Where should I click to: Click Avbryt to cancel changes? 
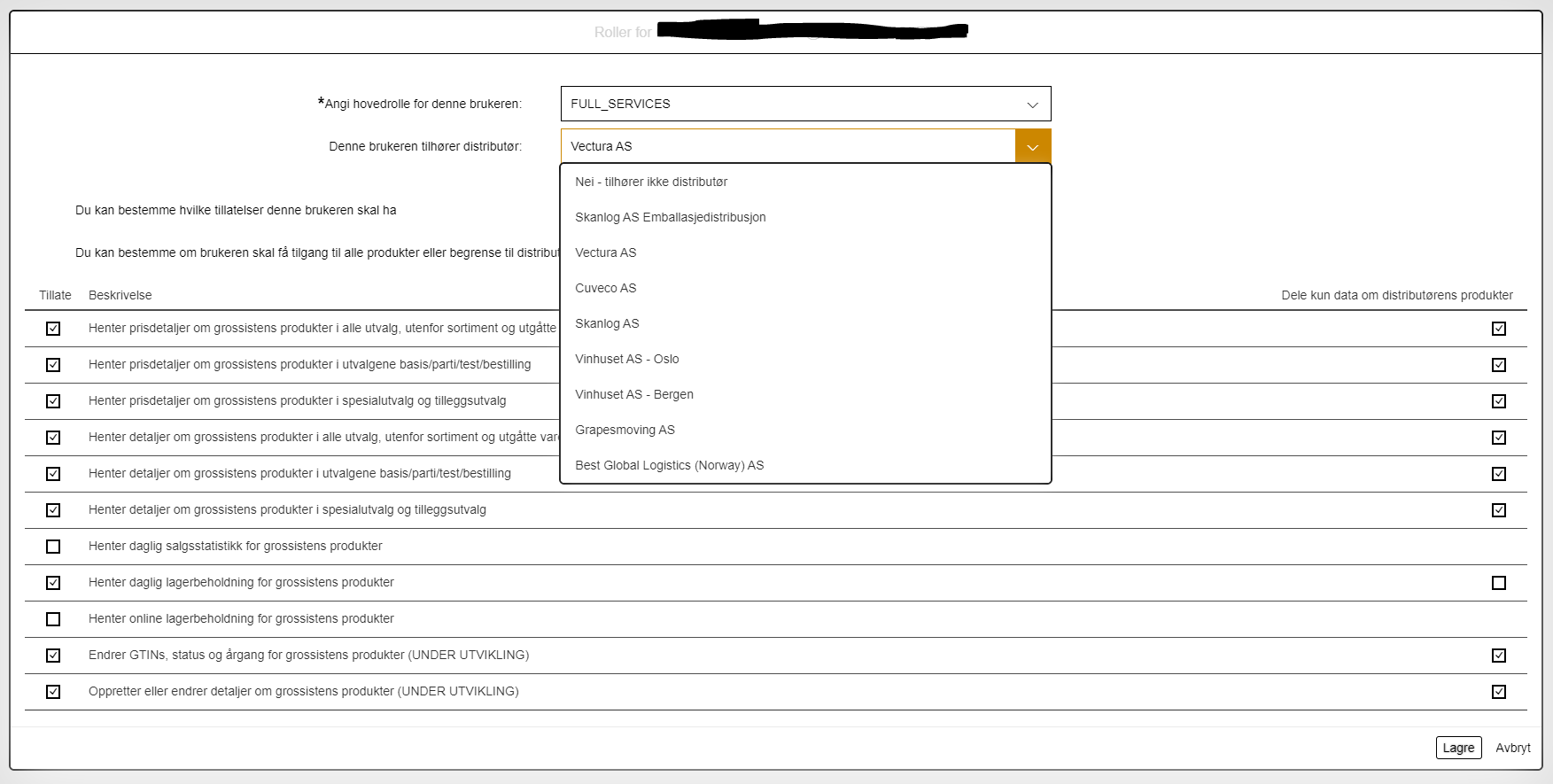tap(1512, 748)
